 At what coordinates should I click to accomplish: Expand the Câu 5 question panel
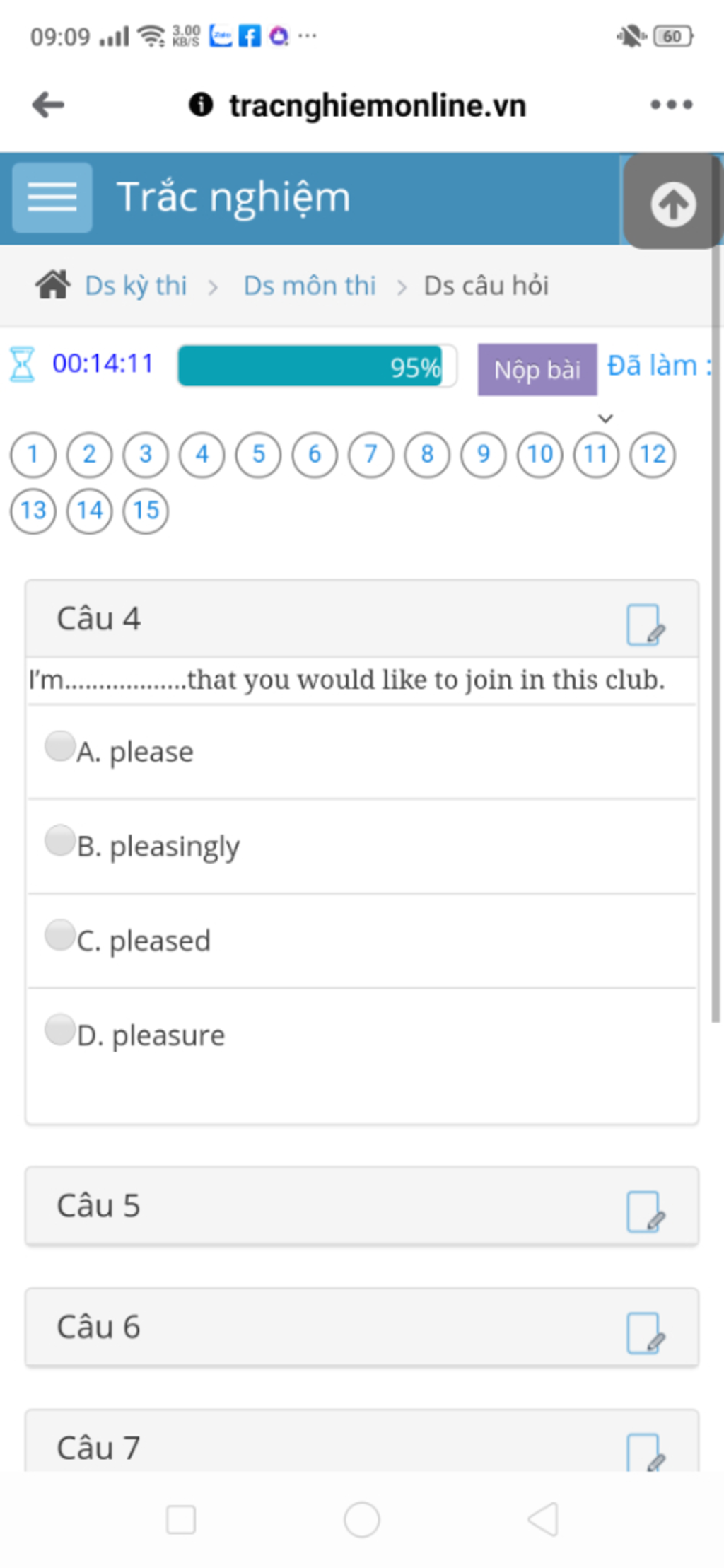[362, 1206]
